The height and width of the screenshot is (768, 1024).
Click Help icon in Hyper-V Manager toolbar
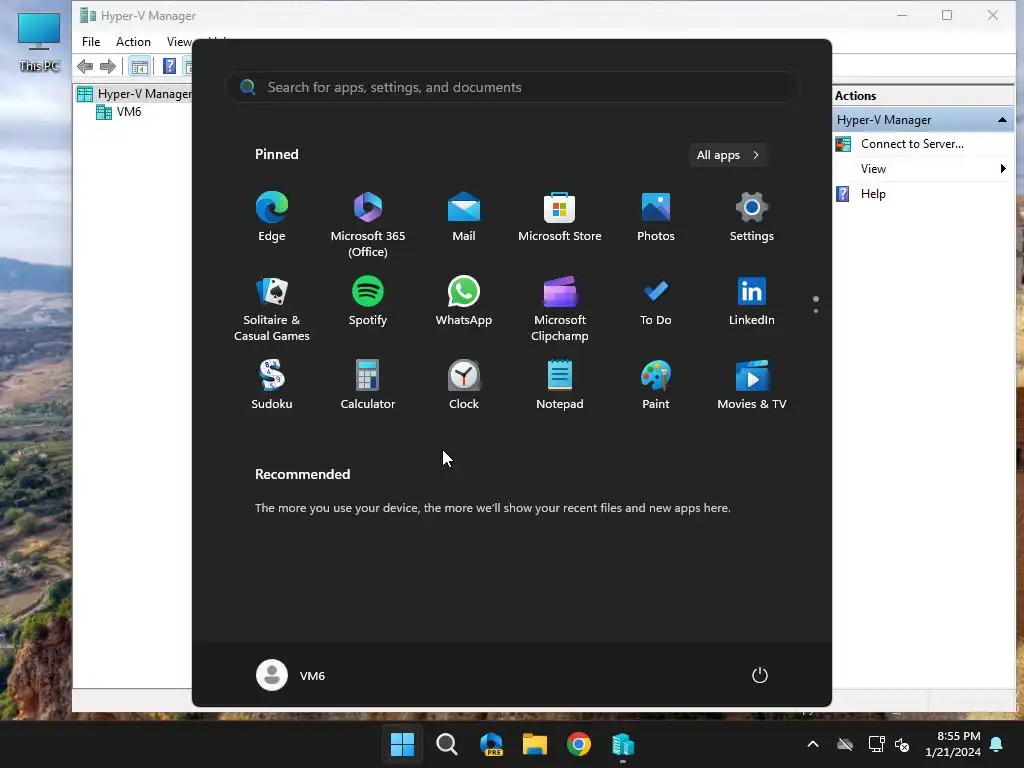169,66
